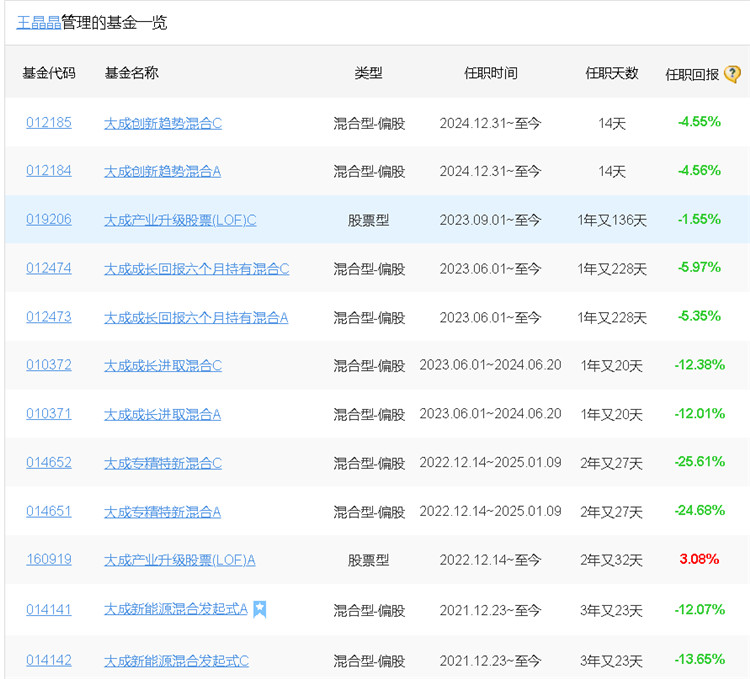750x679 pixels.
Task: Select the -13.65% return value
Action: [700, 659]
